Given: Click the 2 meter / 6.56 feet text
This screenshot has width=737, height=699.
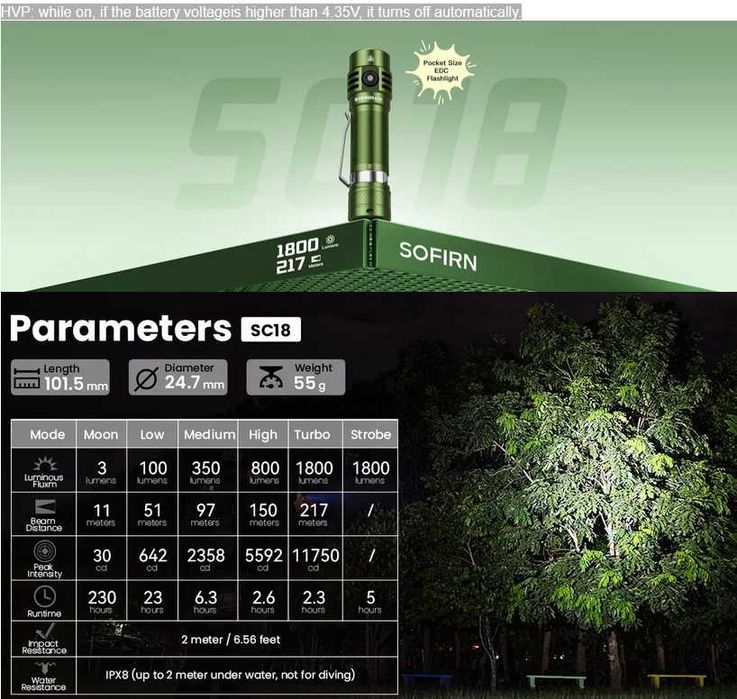Looking at the screenshot, I should [x=231, y=639].
